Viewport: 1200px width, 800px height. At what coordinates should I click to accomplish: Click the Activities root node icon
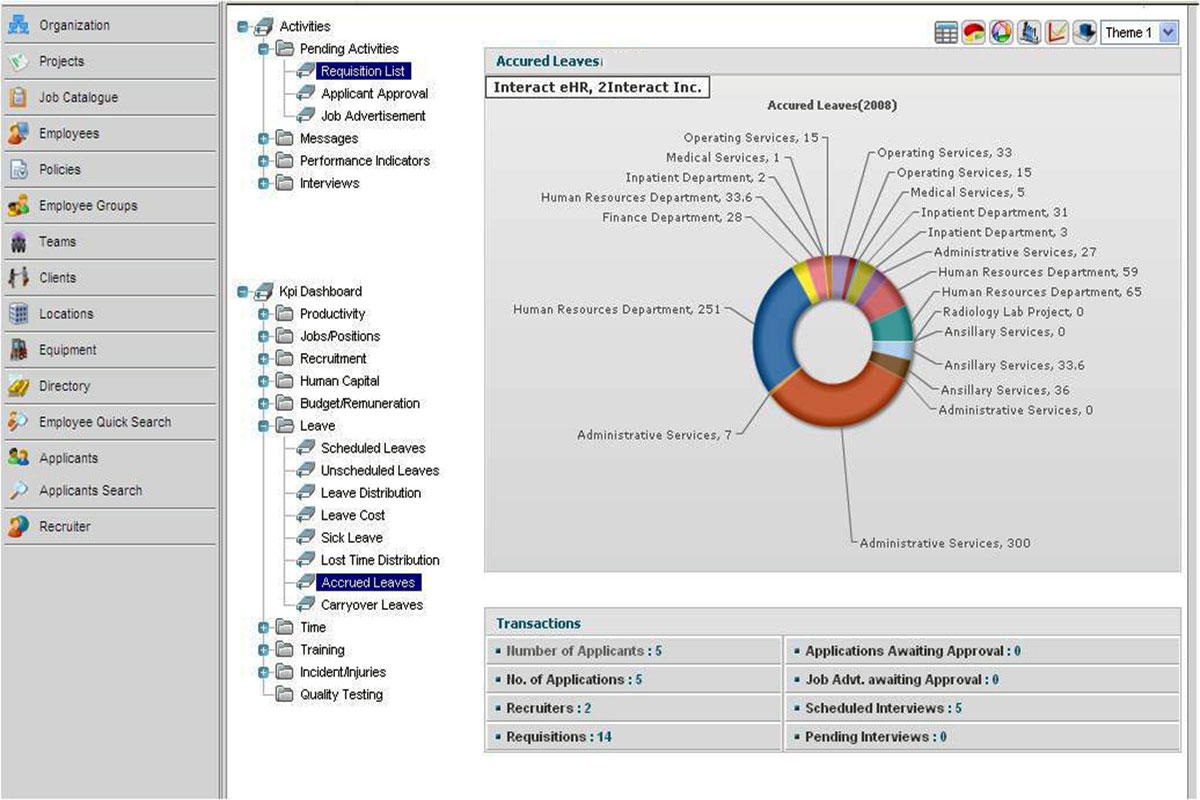(x=263, y=27)
